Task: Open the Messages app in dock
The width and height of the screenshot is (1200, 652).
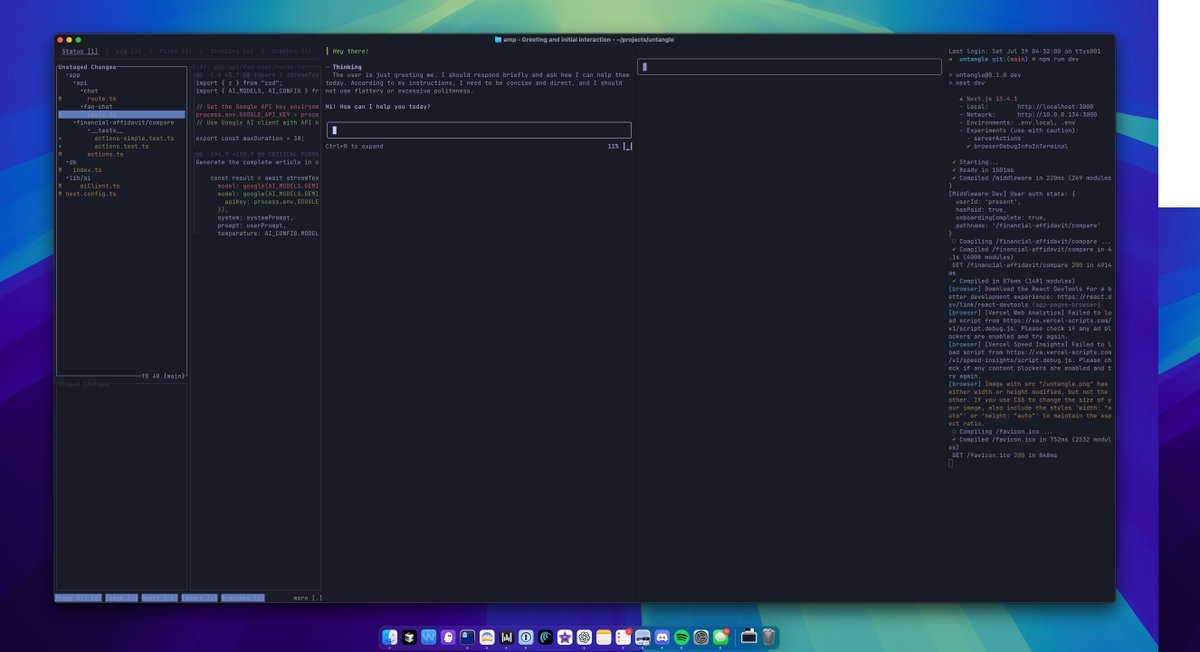Action: tap(720, 637)
